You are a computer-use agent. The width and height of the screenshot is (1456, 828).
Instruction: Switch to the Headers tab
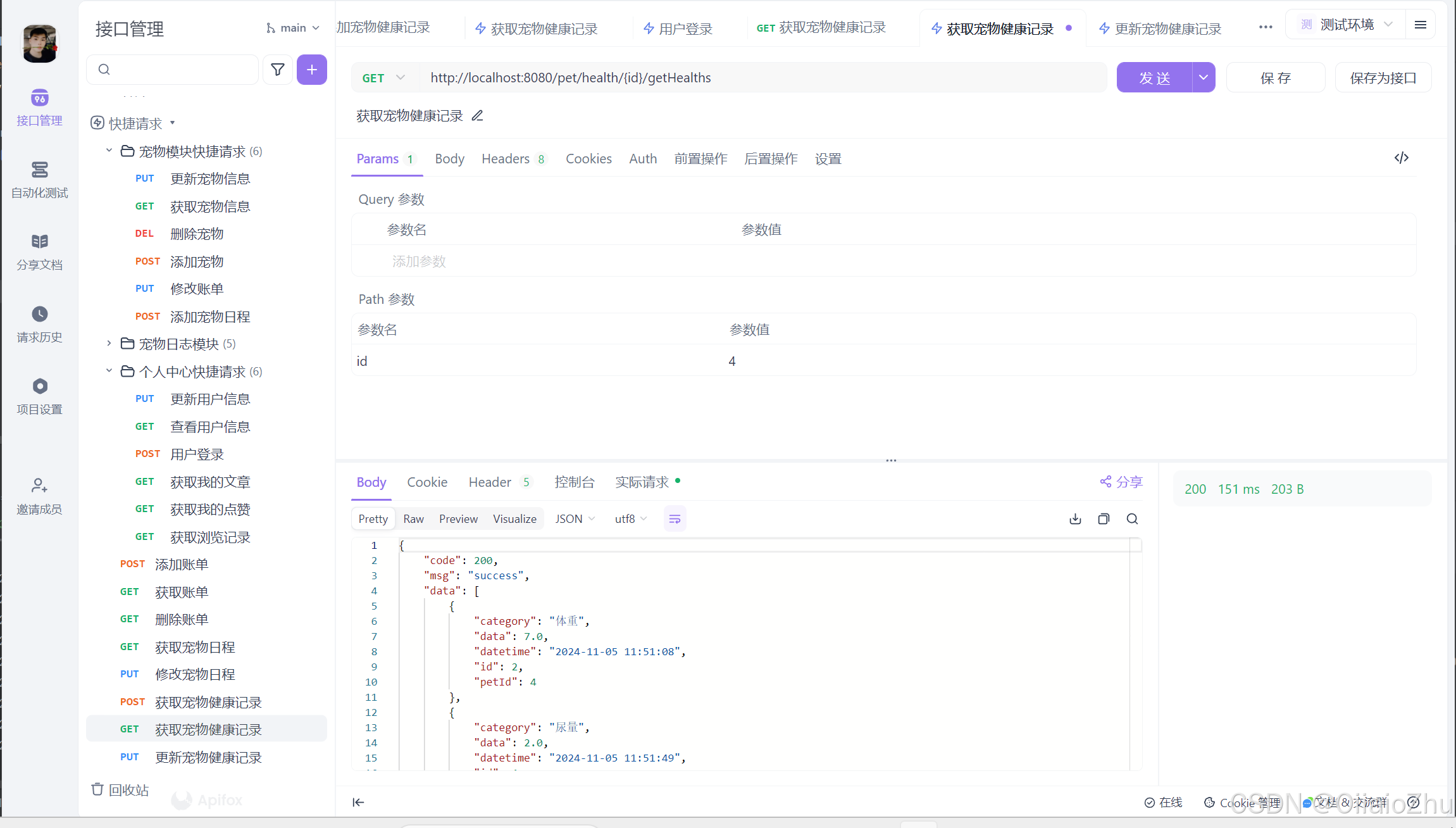(x=506, y=158)
